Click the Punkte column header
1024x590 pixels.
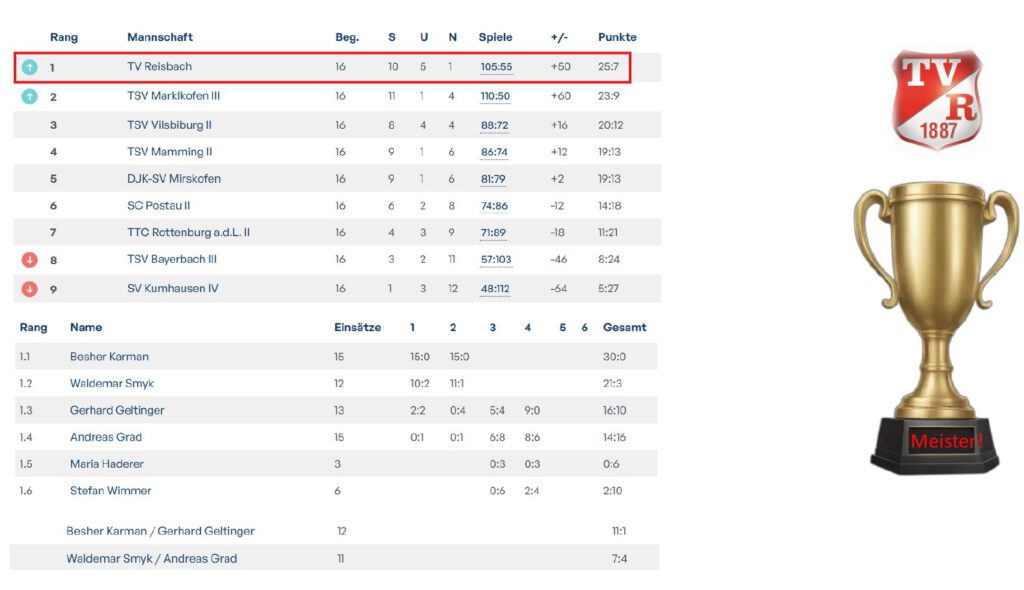coord(617,37)
